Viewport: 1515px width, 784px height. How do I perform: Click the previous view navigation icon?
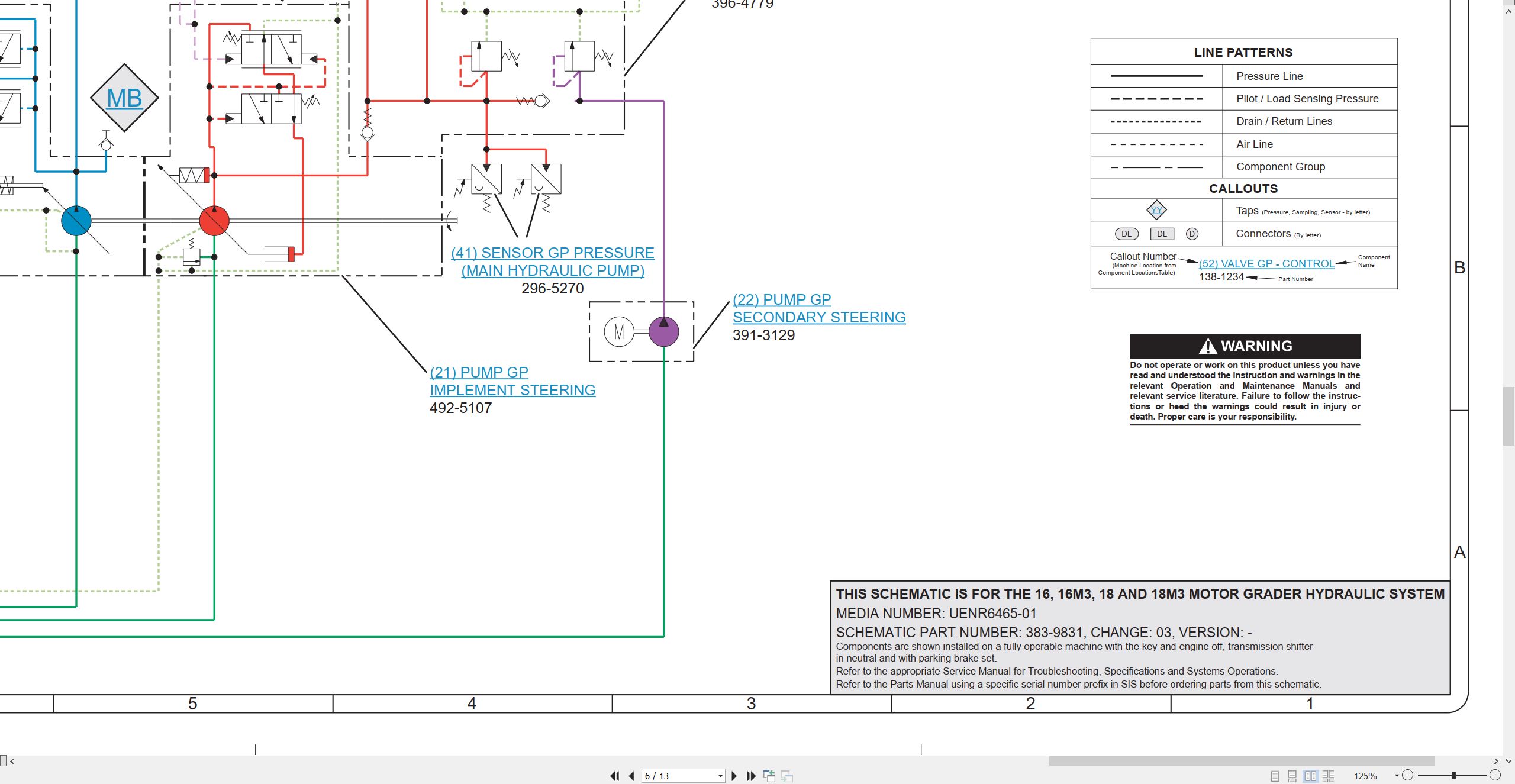769,776
